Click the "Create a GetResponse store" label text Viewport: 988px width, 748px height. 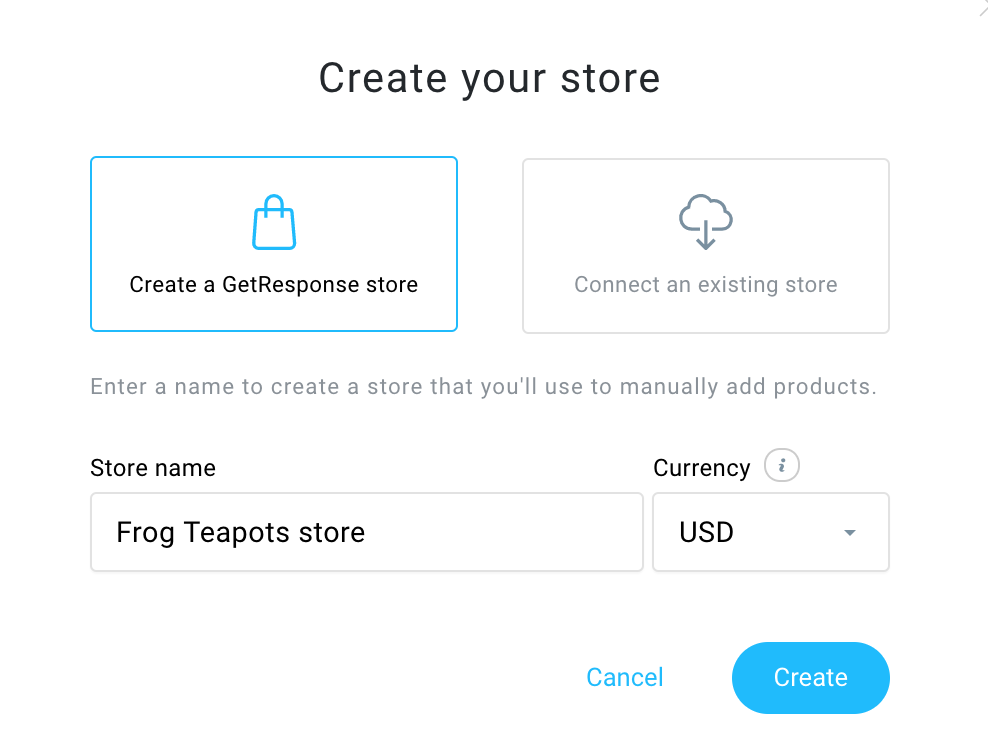pyautogui.click(x=273, y=285)
